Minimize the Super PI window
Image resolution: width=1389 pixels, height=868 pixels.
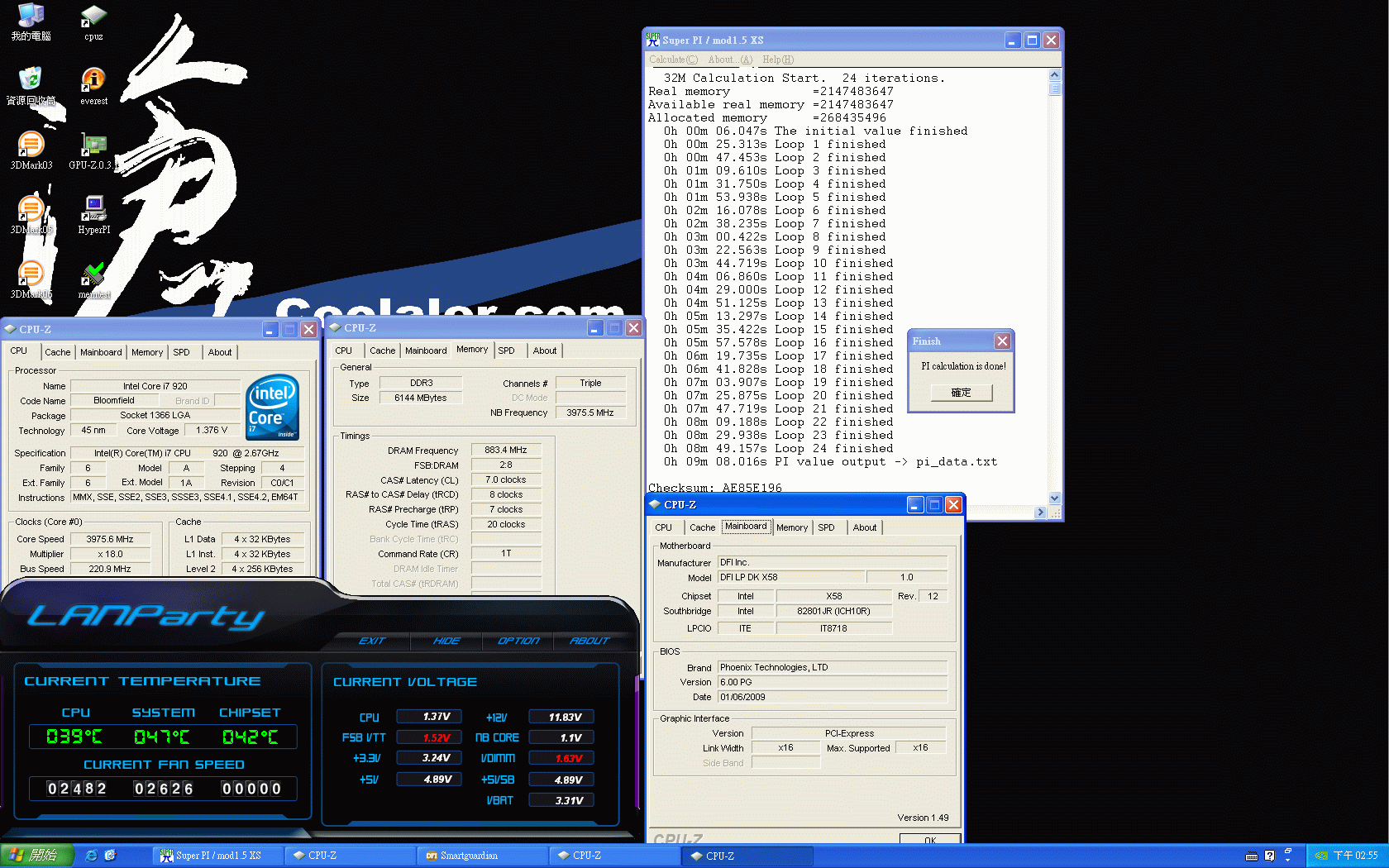[x=1013, y=40]
